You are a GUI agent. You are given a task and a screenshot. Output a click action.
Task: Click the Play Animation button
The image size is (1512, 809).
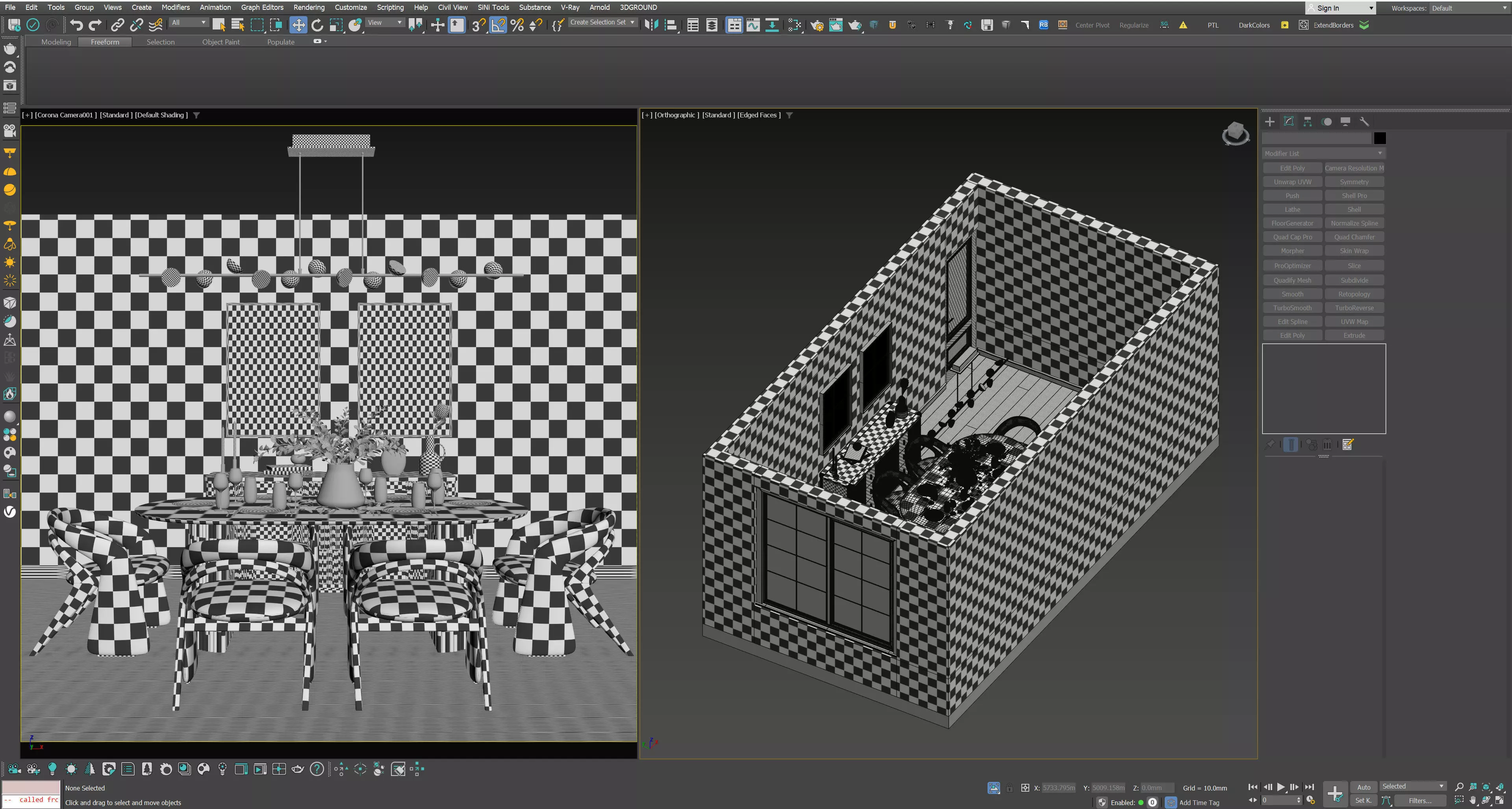1280,787
